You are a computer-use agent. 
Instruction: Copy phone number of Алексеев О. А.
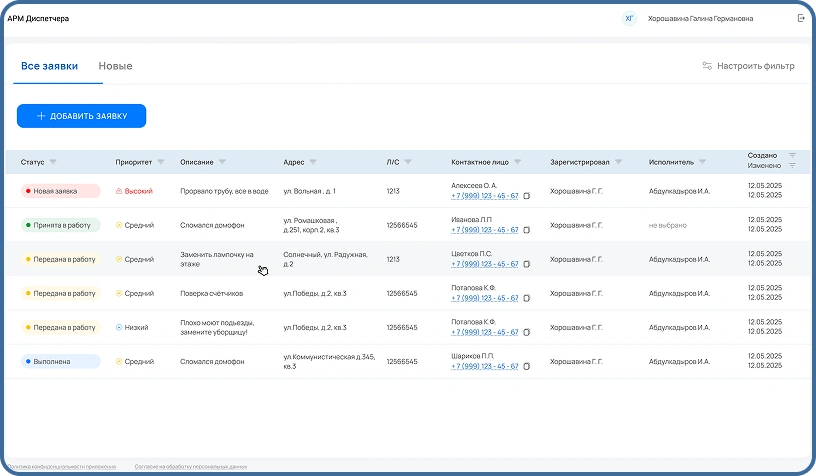point(527,196)
